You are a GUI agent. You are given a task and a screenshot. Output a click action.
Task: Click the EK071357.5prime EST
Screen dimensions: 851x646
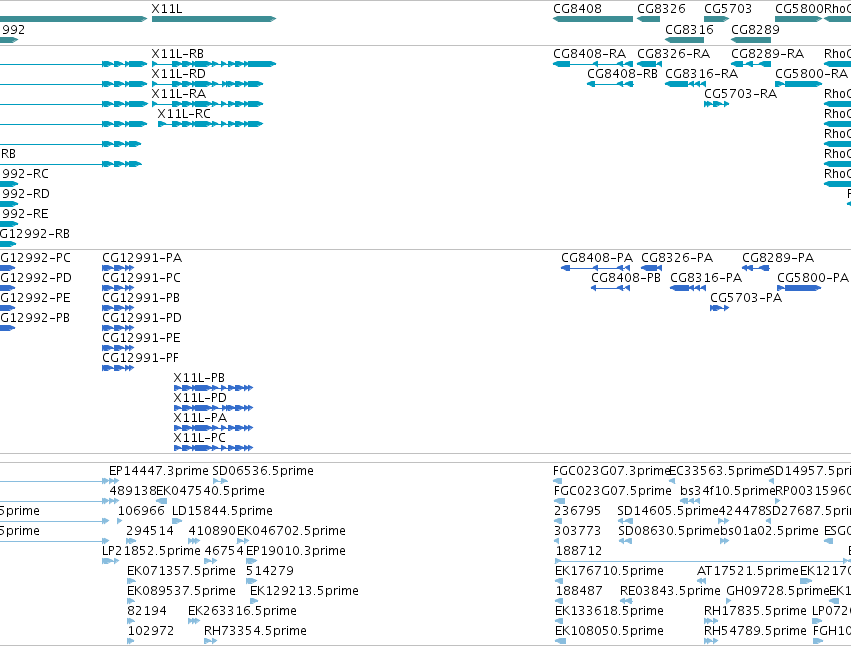131,581
